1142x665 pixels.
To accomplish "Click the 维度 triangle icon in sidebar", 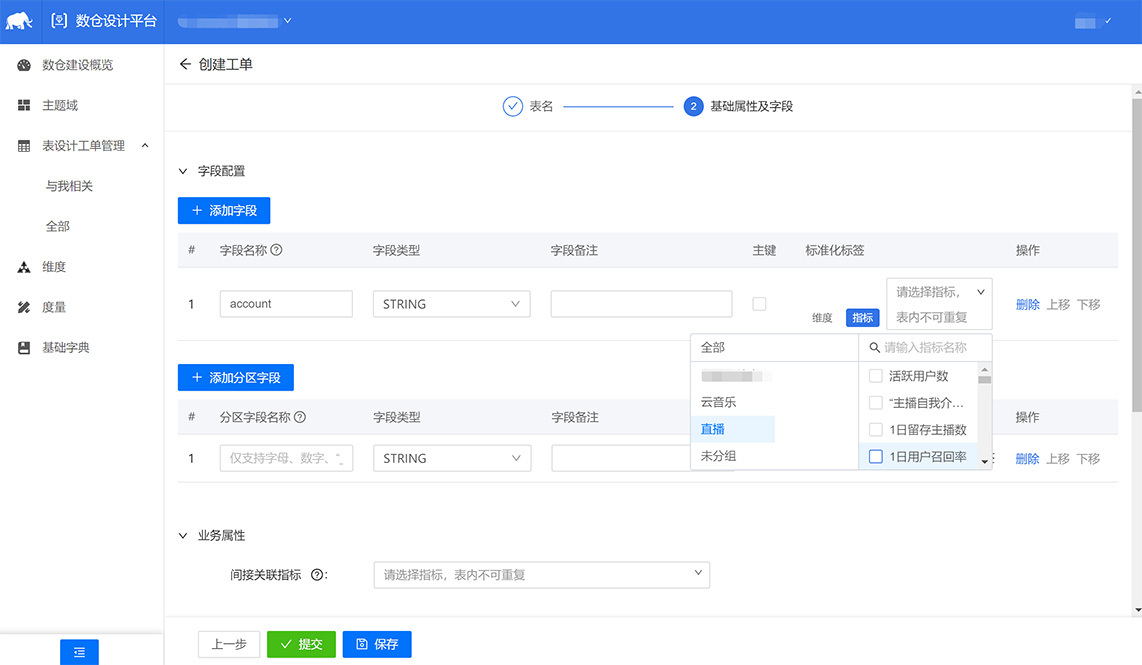I will [x=24, y=267].
